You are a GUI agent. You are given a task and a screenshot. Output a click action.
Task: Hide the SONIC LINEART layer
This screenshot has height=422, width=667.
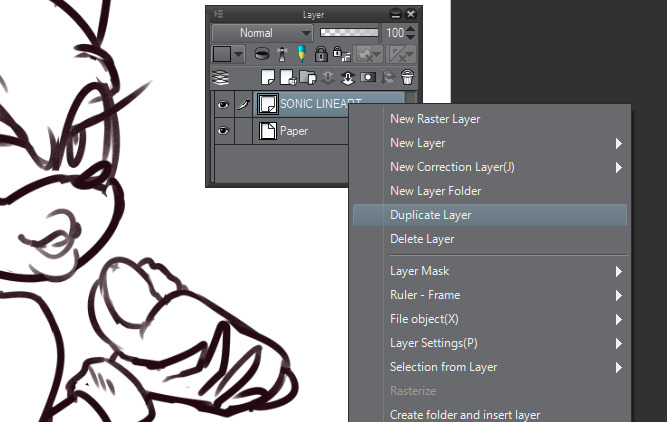click(x=222, y=103)
